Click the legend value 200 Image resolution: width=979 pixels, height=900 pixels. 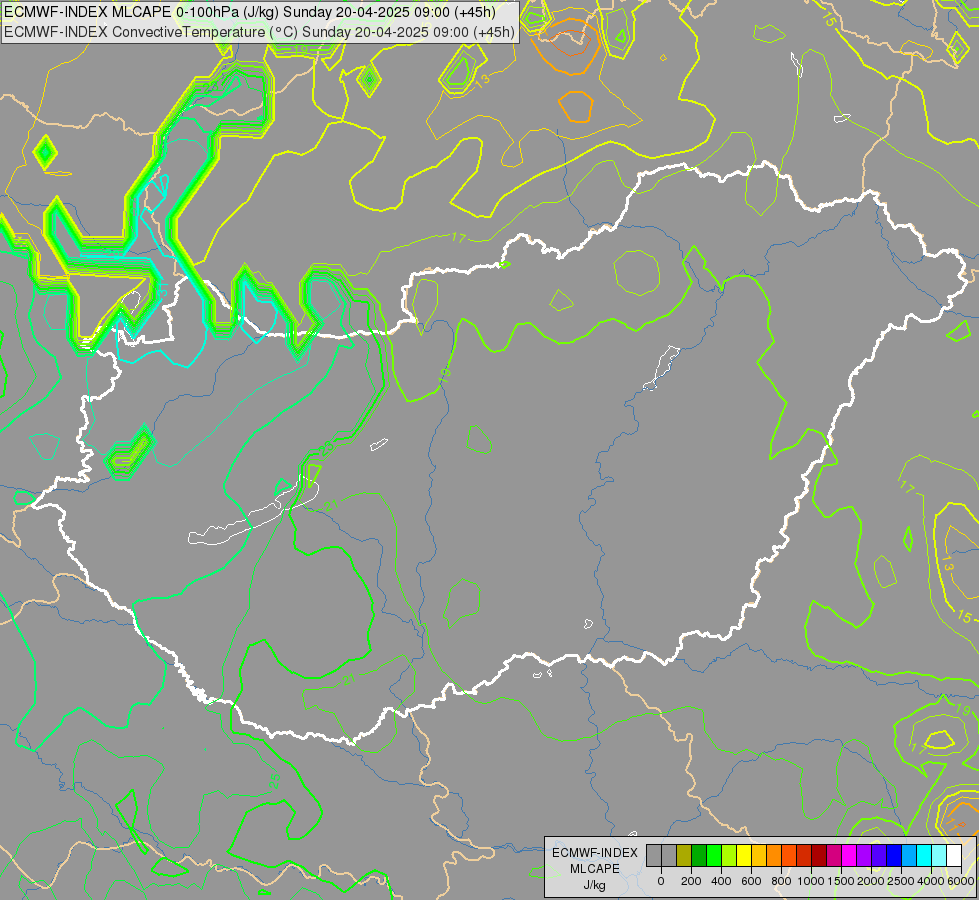(691, 881)
